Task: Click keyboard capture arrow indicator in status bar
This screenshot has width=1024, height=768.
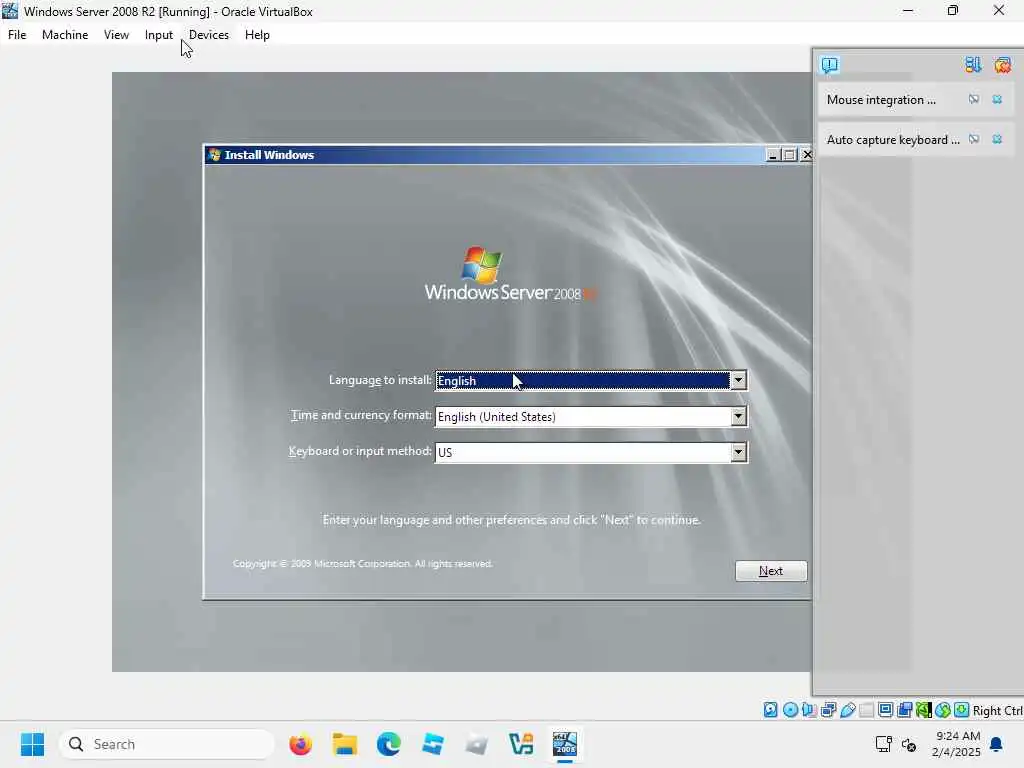Action: (x=961, y=710)
